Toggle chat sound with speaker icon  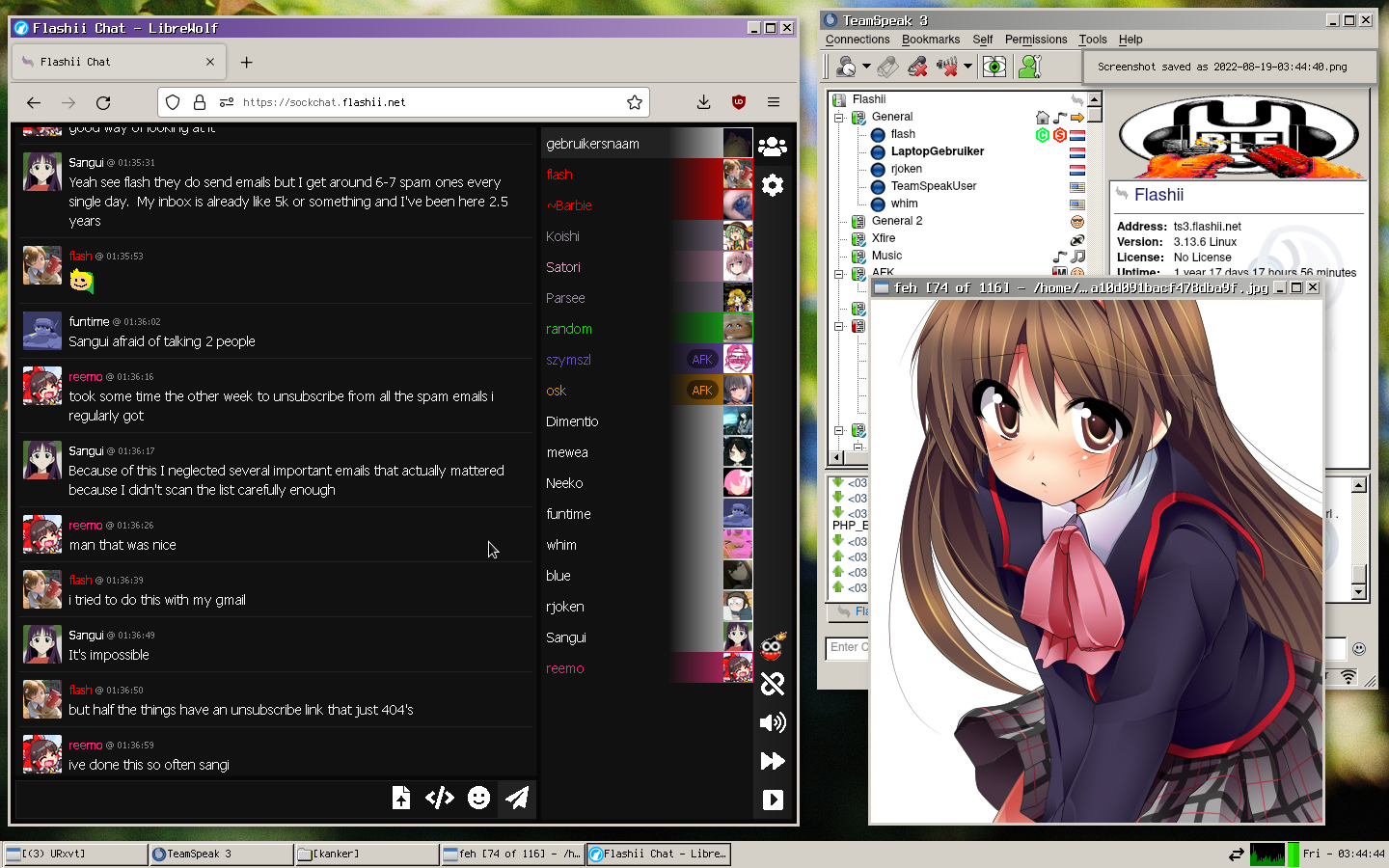773,722
